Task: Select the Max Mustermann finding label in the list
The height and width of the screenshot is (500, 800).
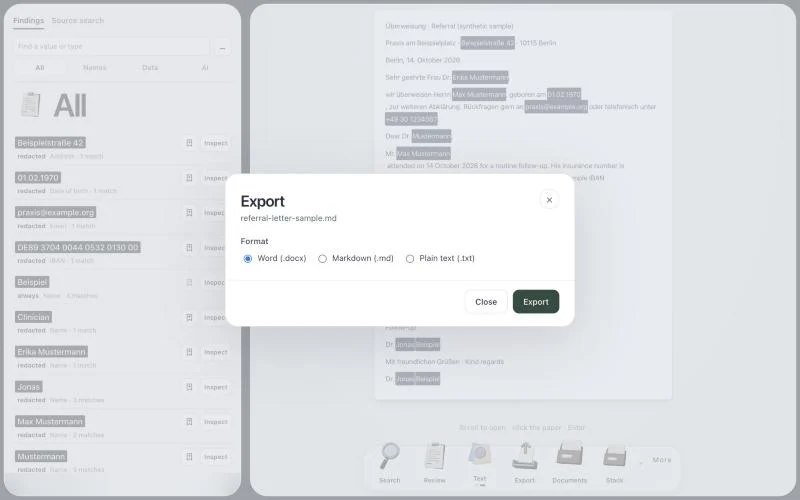Action: [50, 421]
